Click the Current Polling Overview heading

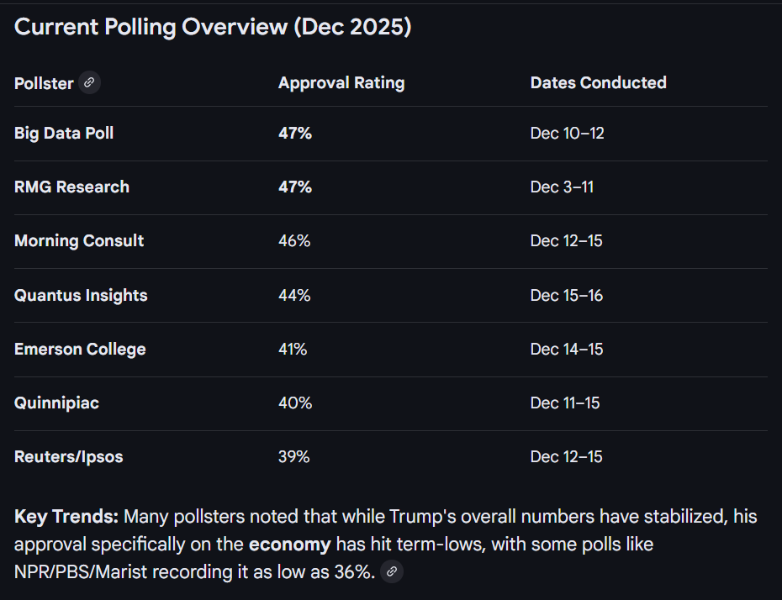coord(212,27)
